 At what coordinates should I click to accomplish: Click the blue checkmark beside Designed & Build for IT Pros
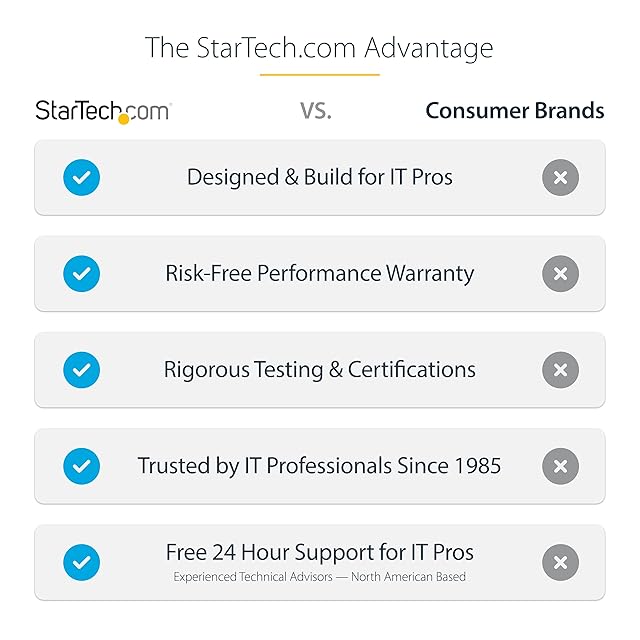(81, 178)
